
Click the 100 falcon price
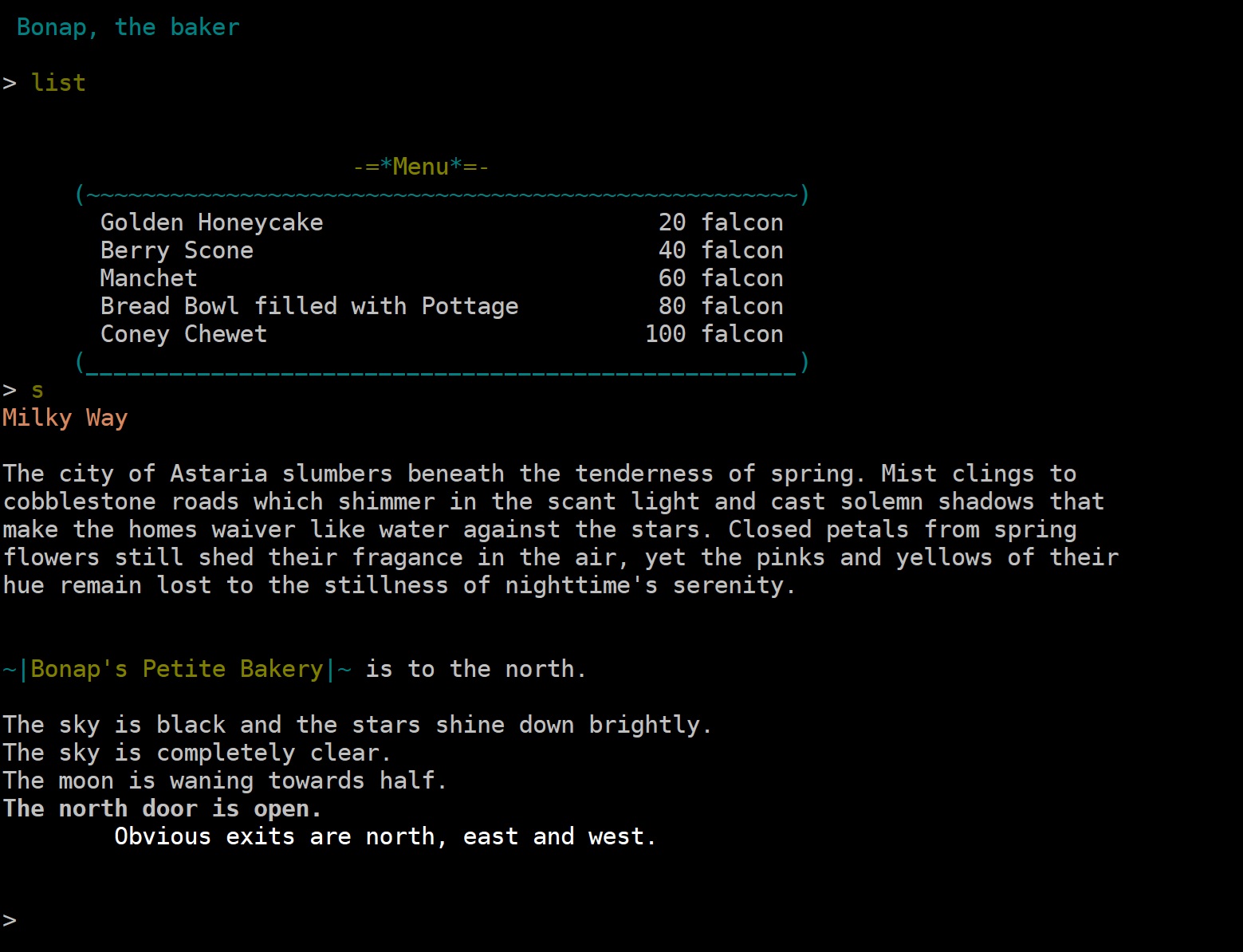pos(714,334)
